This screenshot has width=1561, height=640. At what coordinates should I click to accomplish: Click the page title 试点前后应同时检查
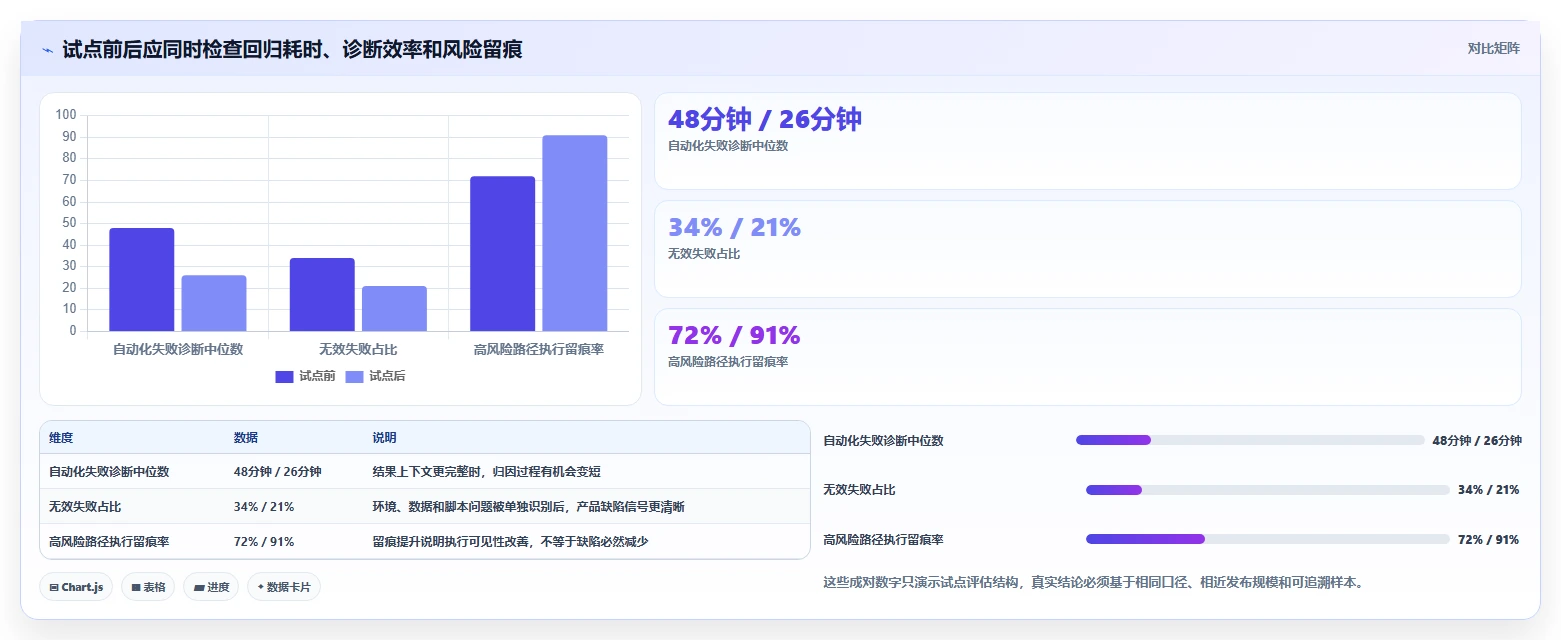coord(292,49)
